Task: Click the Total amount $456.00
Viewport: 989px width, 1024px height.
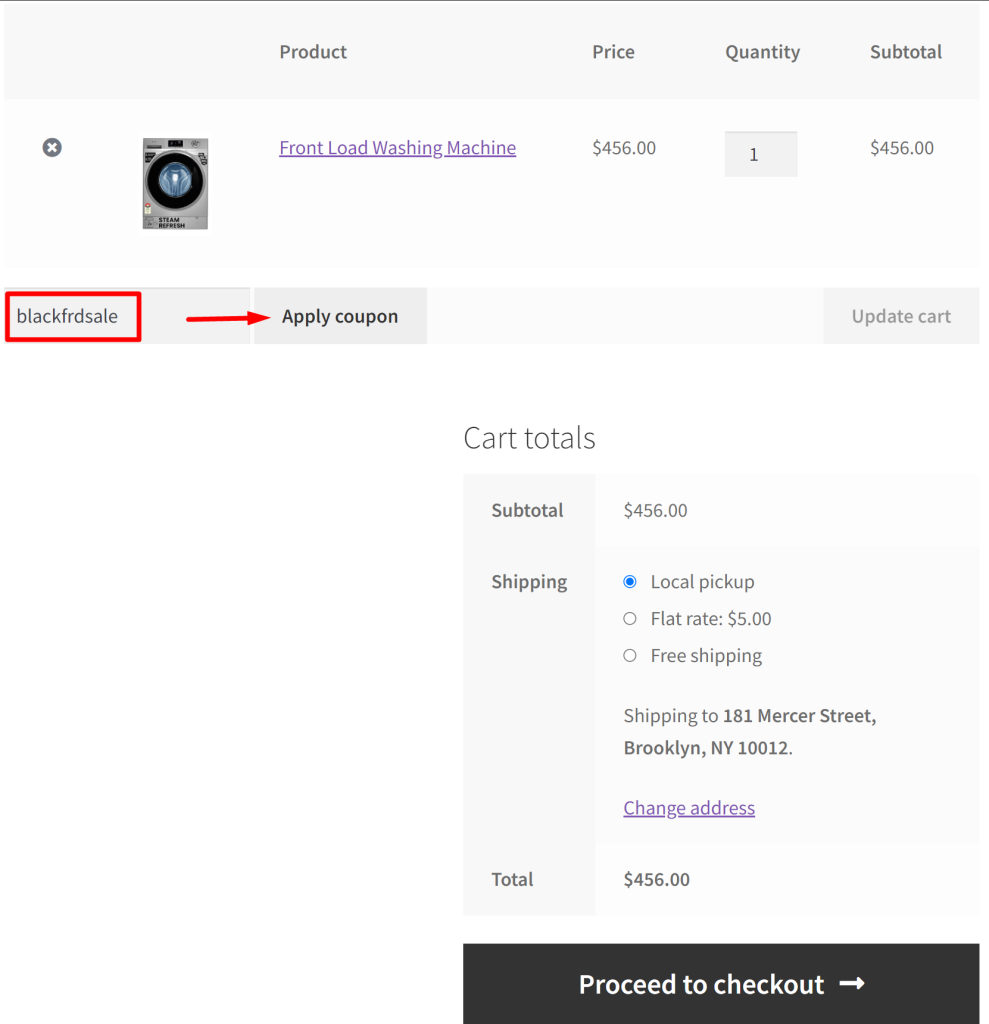Action: coord(657,880)
